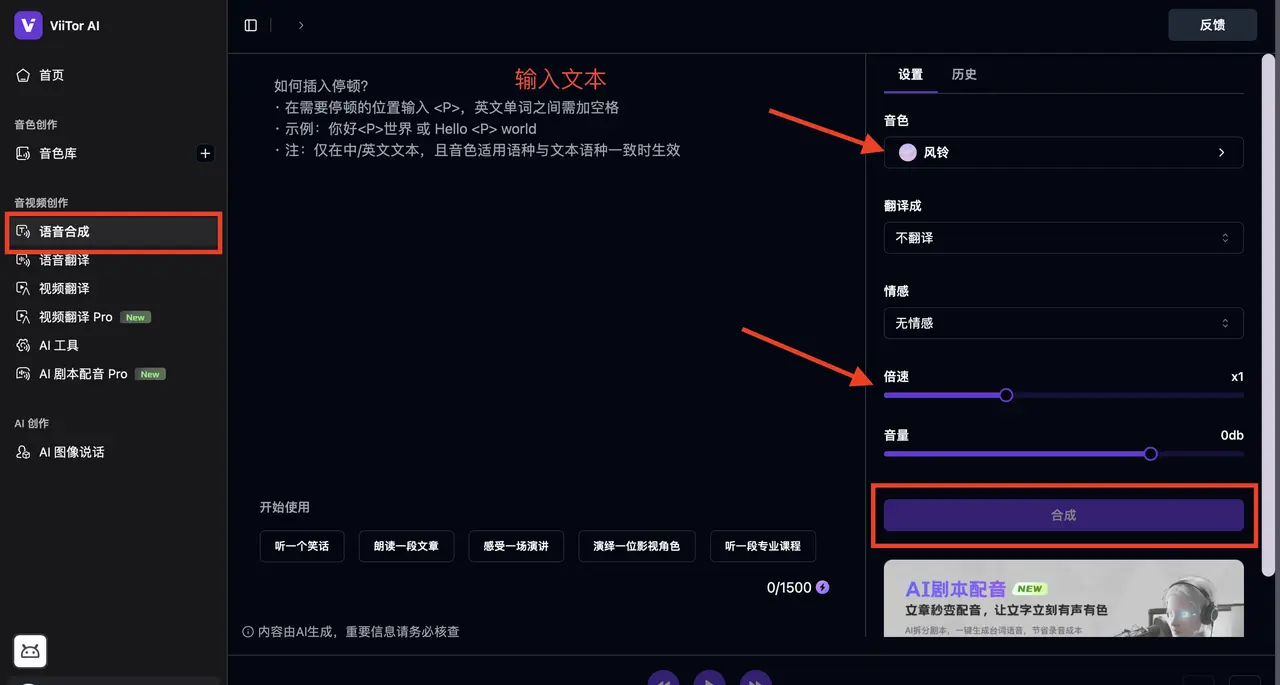The width and height of the screenshot is (1280, 685).
Task: Open the 风铃 voice selector
Action: click(x=1063, y=153)
